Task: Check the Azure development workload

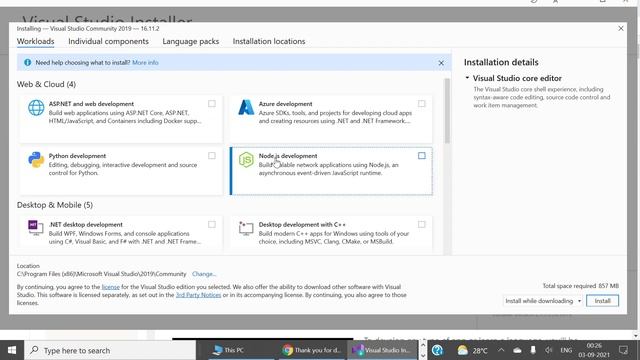Action: tap(422, 104)
